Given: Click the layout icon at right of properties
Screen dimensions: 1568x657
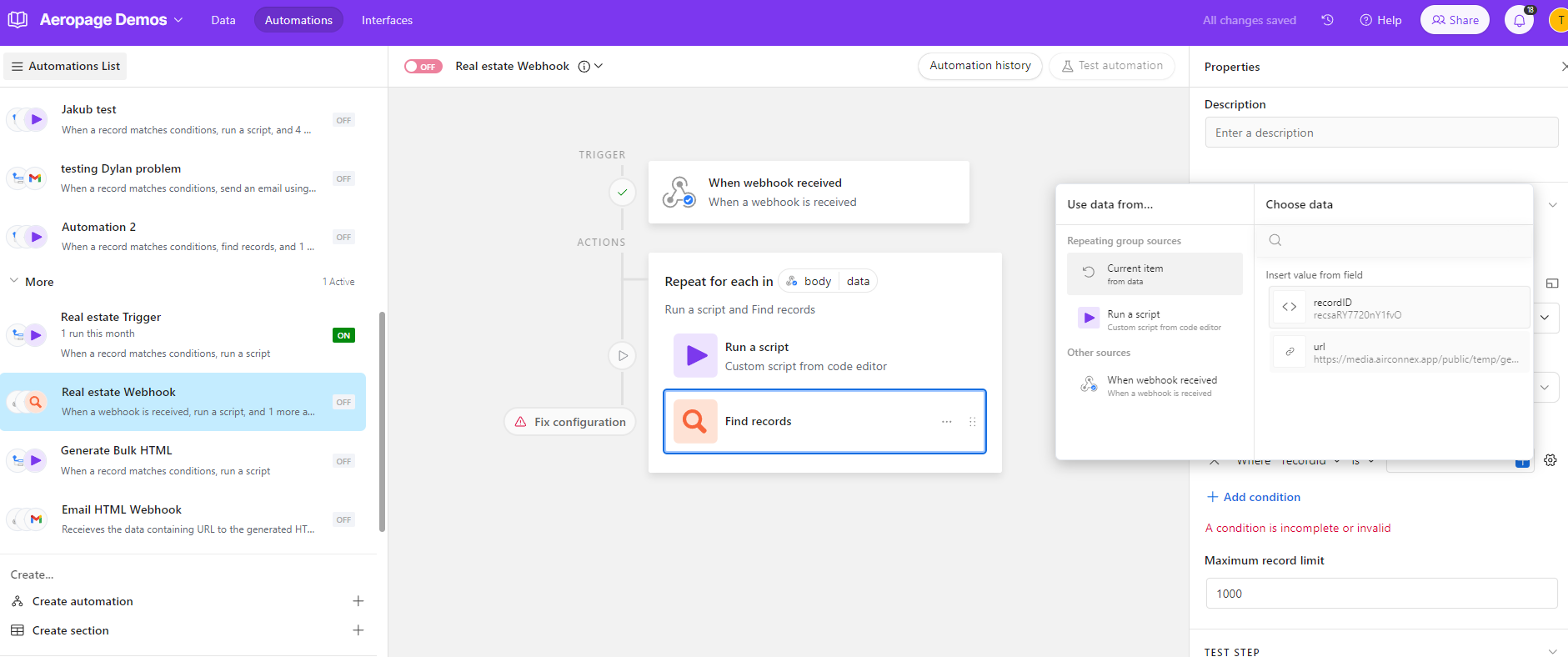Looking at the screenshot, I should [1552, 283].
